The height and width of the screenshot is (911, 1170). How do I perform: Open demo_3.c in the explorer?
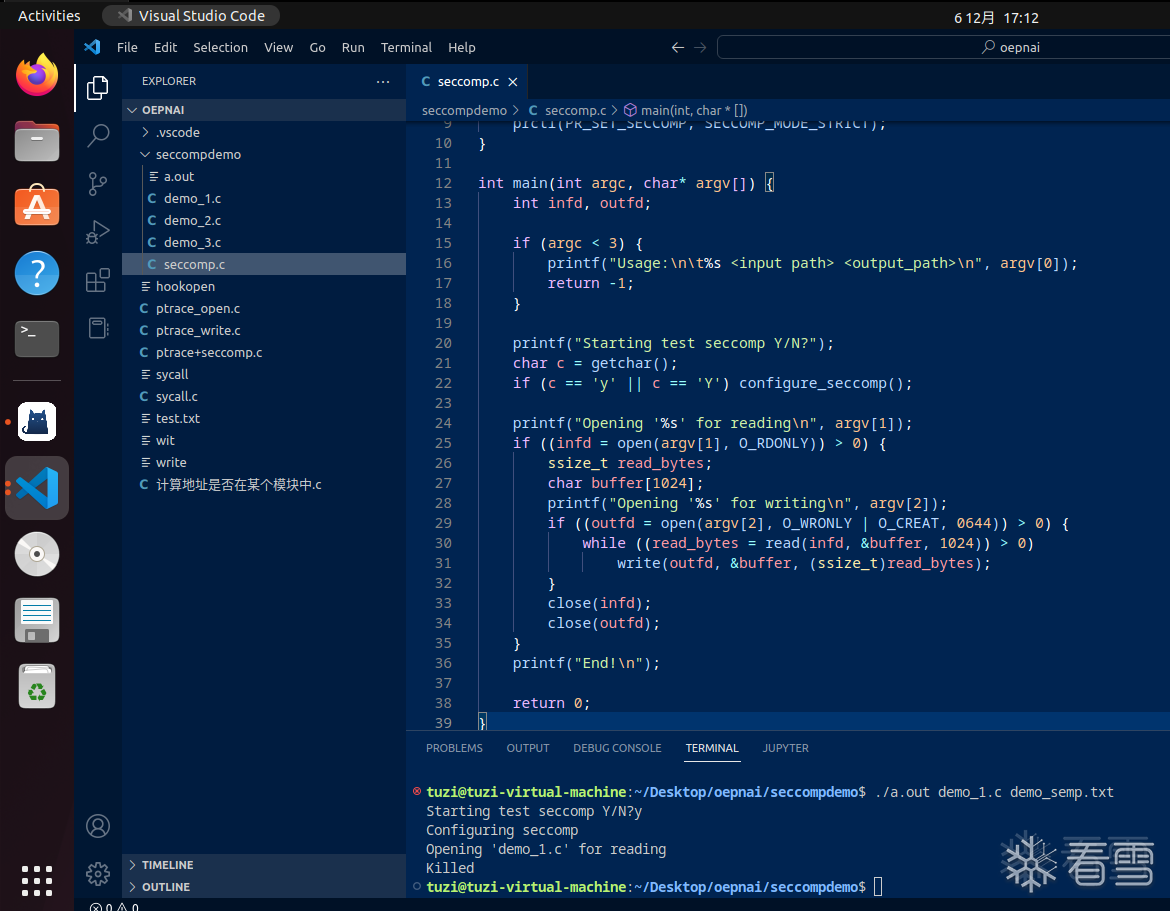click(x=264, y=242)
